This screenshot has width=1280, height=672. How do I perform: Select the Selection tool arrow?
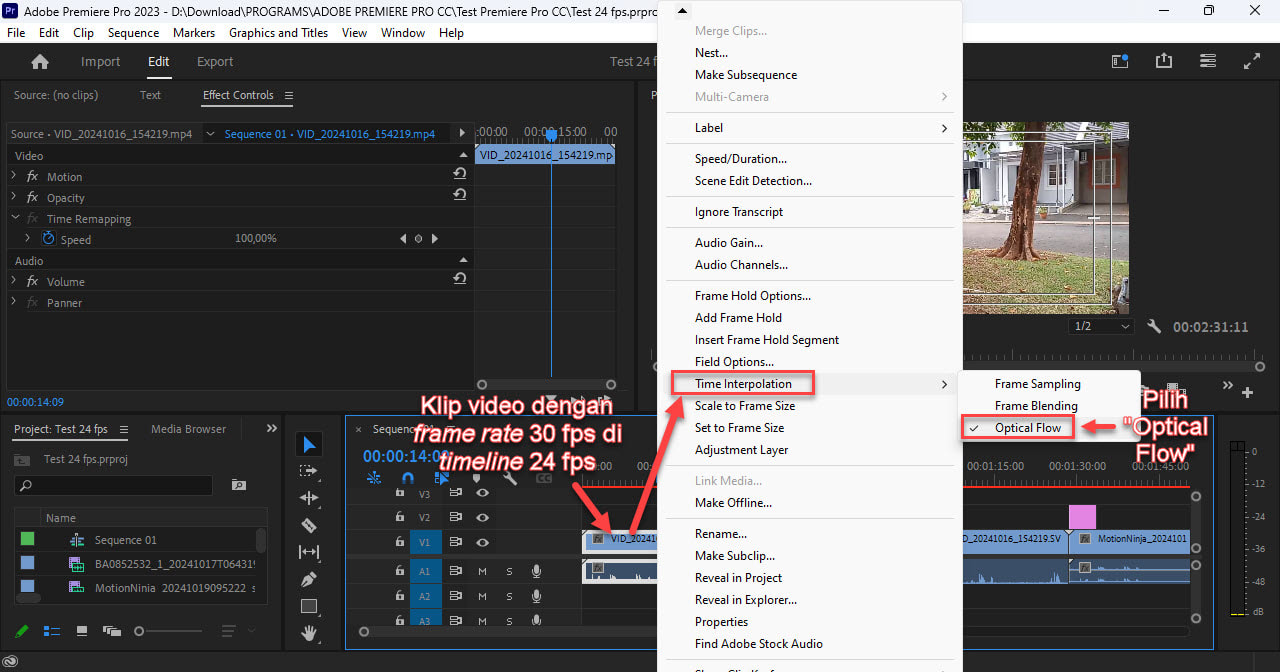[309, 445]
